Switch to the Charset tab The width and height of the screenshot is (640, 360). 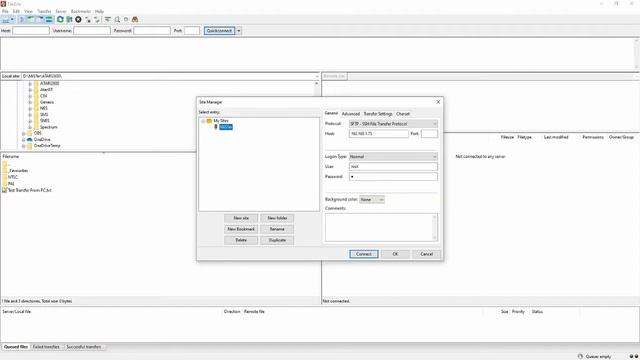pos(403,114)
